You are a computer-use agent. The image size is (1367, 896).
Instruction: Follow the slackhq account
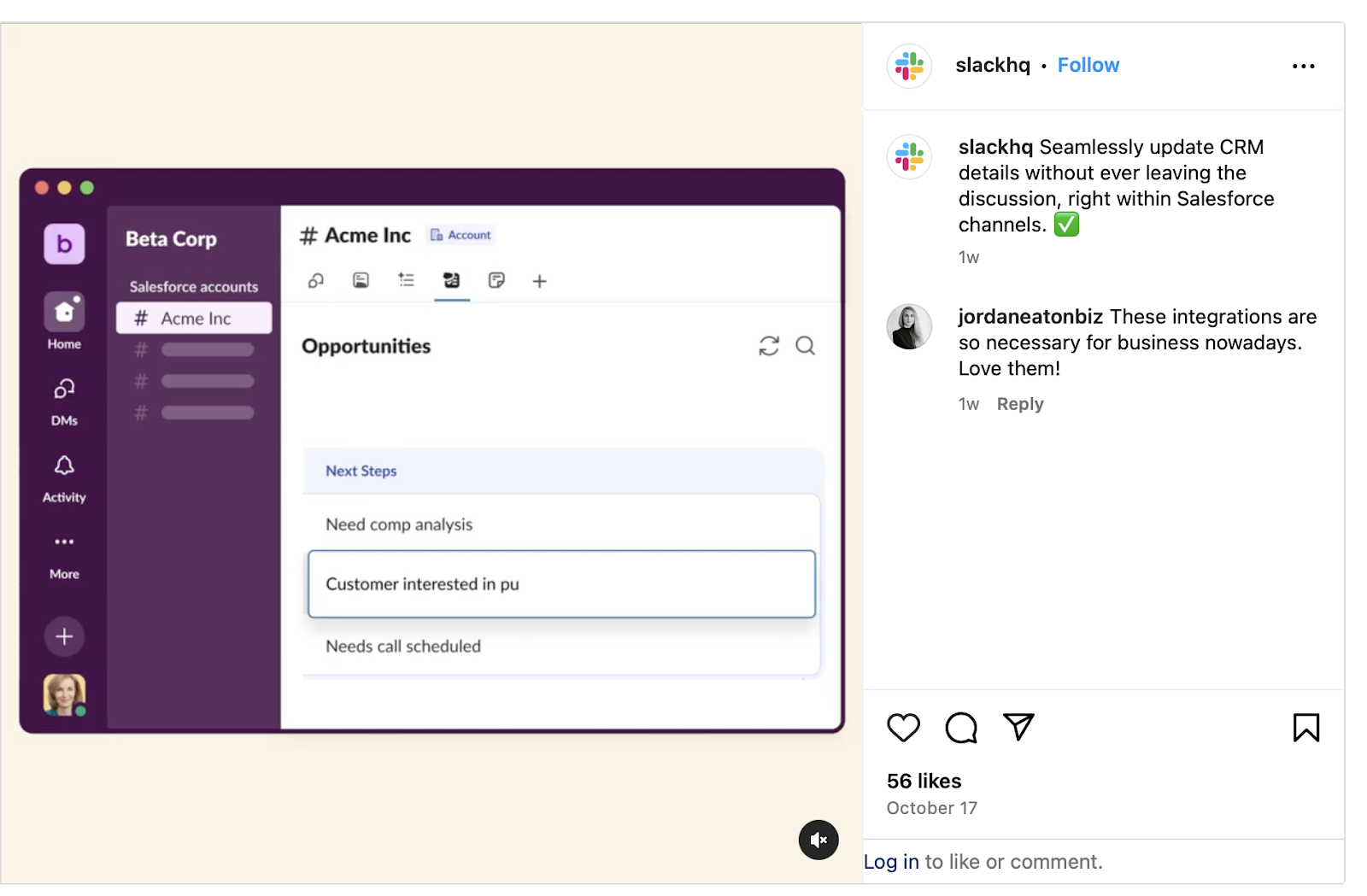[x=1088, y=65]
